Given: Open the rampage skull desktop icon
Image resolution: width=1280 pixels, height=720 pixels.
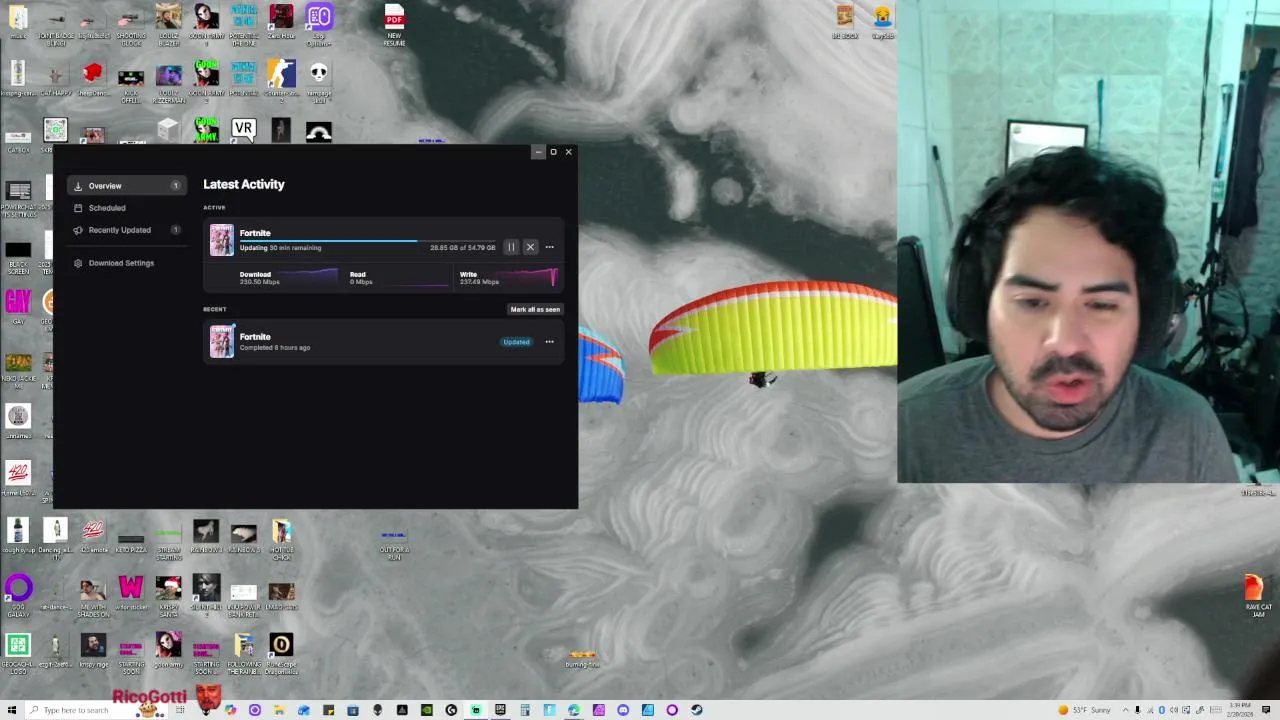Looking at the screenshot, I should (x=319, y=82).
